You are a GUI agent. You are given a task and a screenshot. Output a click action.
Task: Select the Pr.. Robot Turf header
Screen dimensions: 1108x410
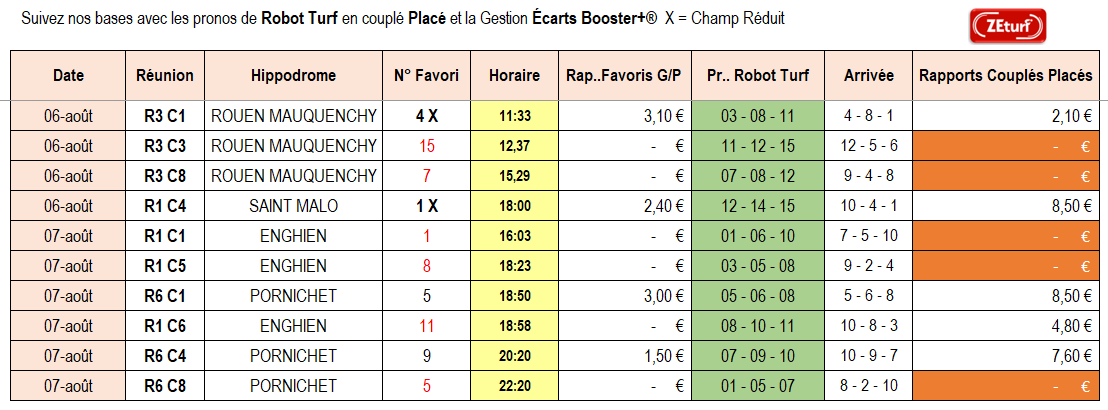point(758,76)
